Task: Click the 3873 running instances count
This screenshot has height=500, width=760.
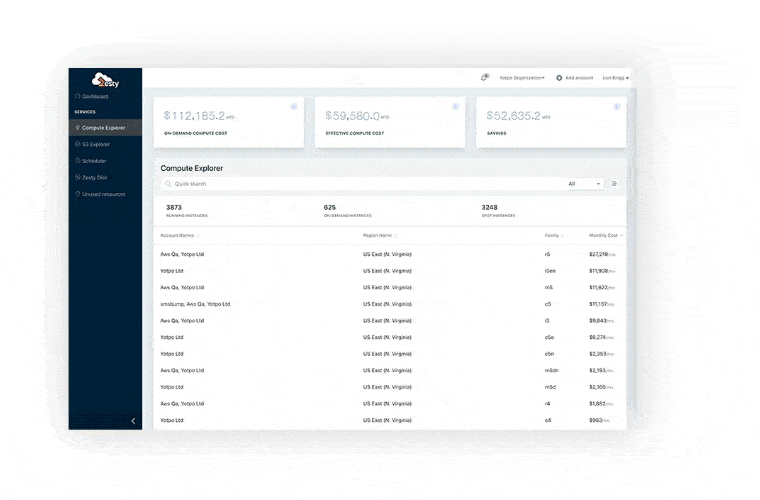Action: coord(174,207)
